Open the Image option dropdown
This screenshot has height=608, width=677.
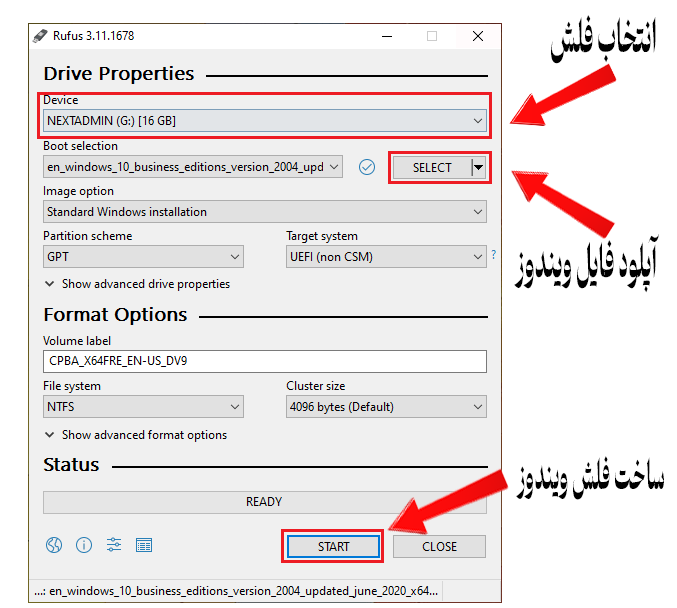(x=265, y=212)
